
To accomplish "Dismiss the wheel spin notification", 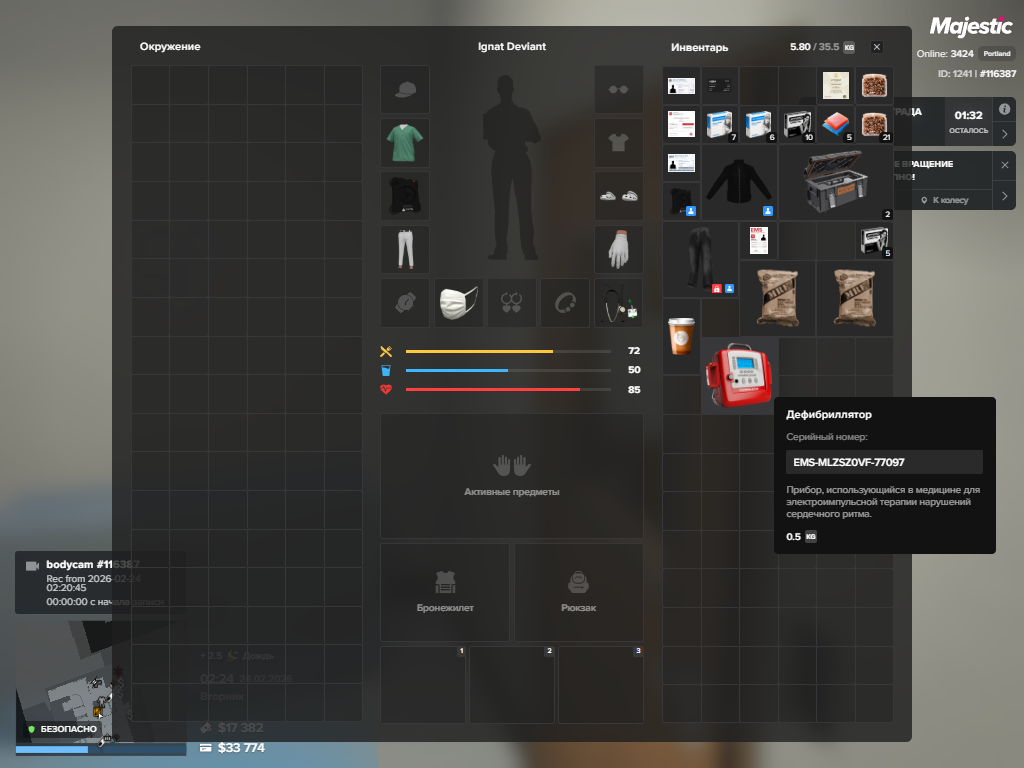I will point(1004,165).
